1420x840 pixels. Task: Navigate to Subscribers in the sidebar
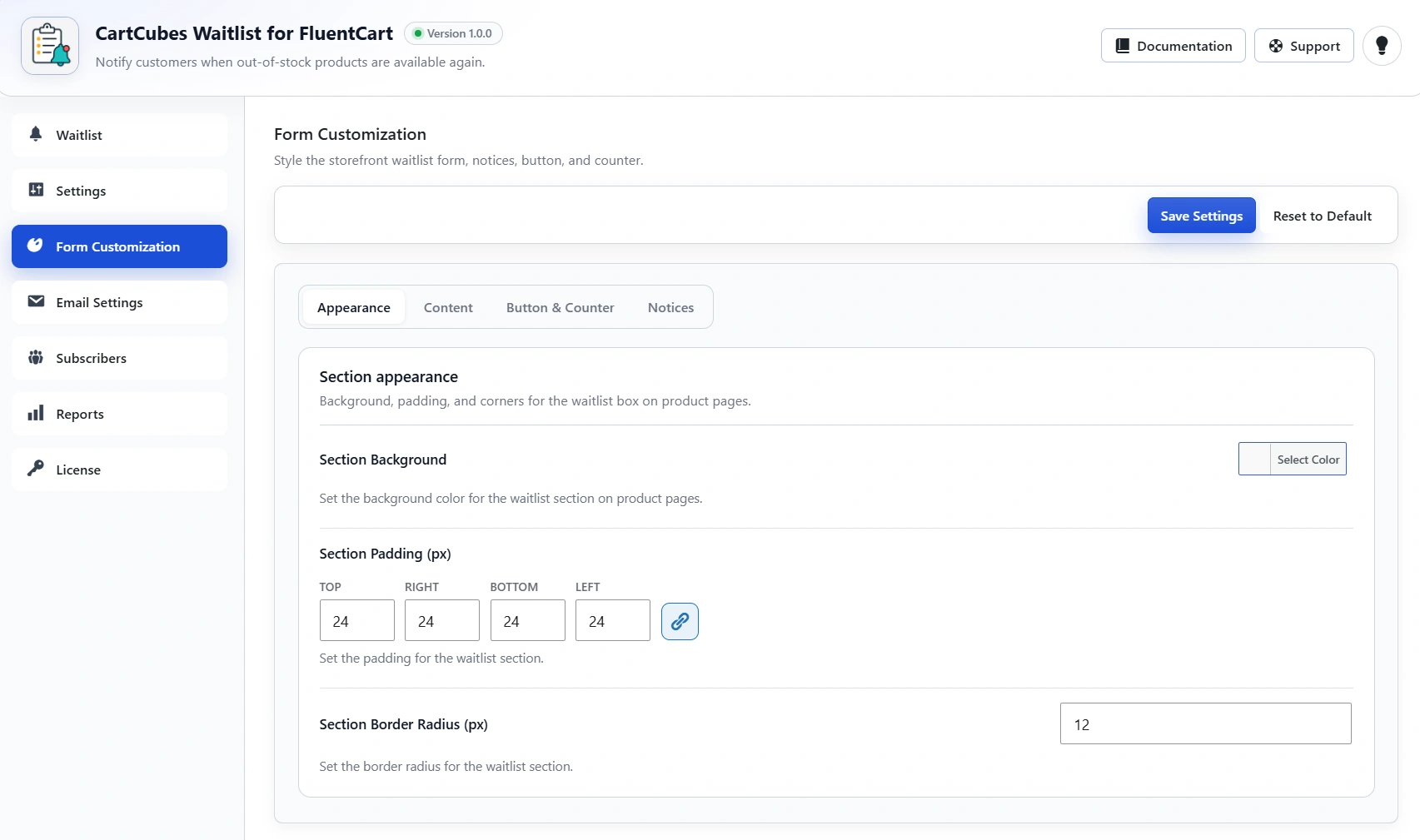pyautogui.click(x=119, y=358)
